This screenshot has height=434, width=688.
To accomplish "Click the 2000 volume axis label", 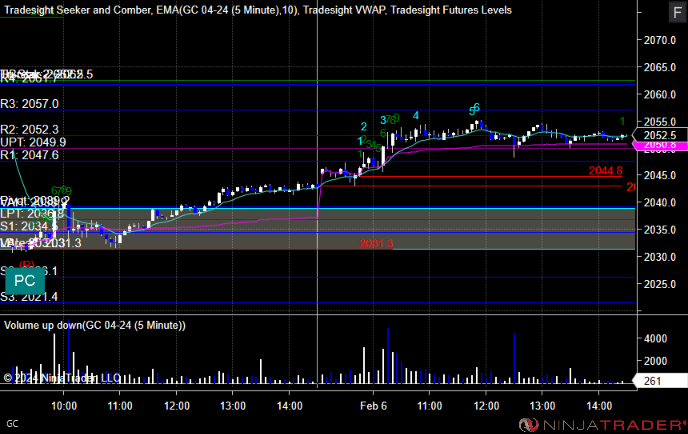I will [x=656, y=361].
